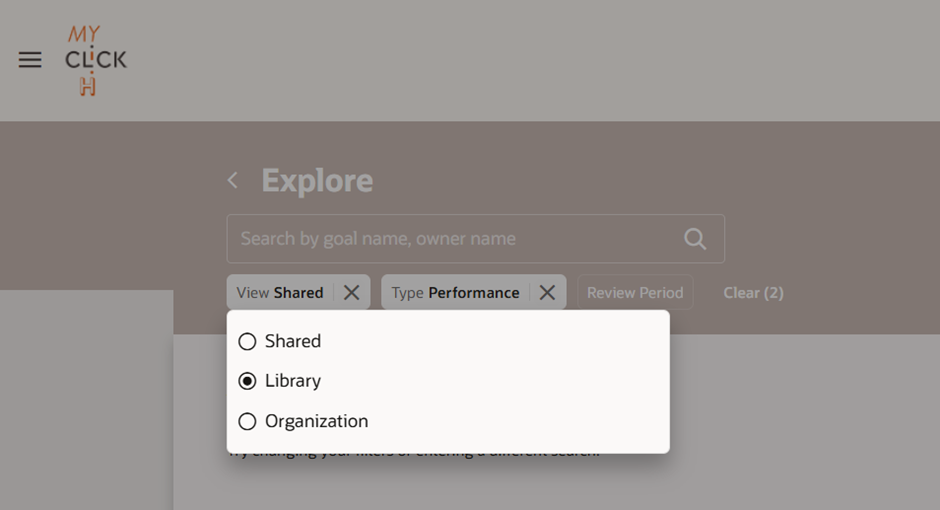
Task: Choose the Library option label text
Action: coord(293,381)
